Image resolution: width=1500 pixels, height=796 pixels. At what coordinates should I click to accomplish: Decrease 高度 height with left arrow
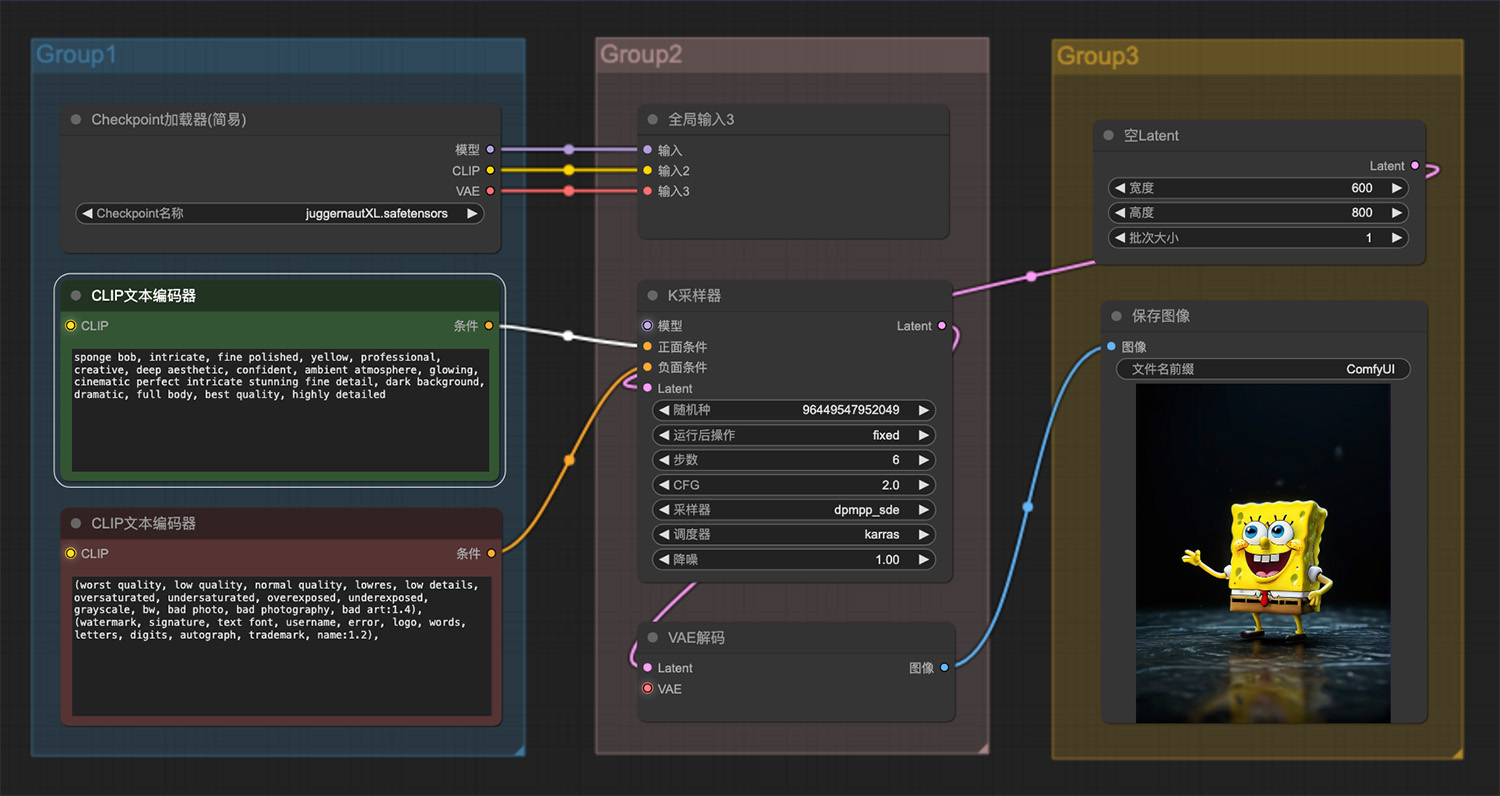click(x=1120, y=213)
